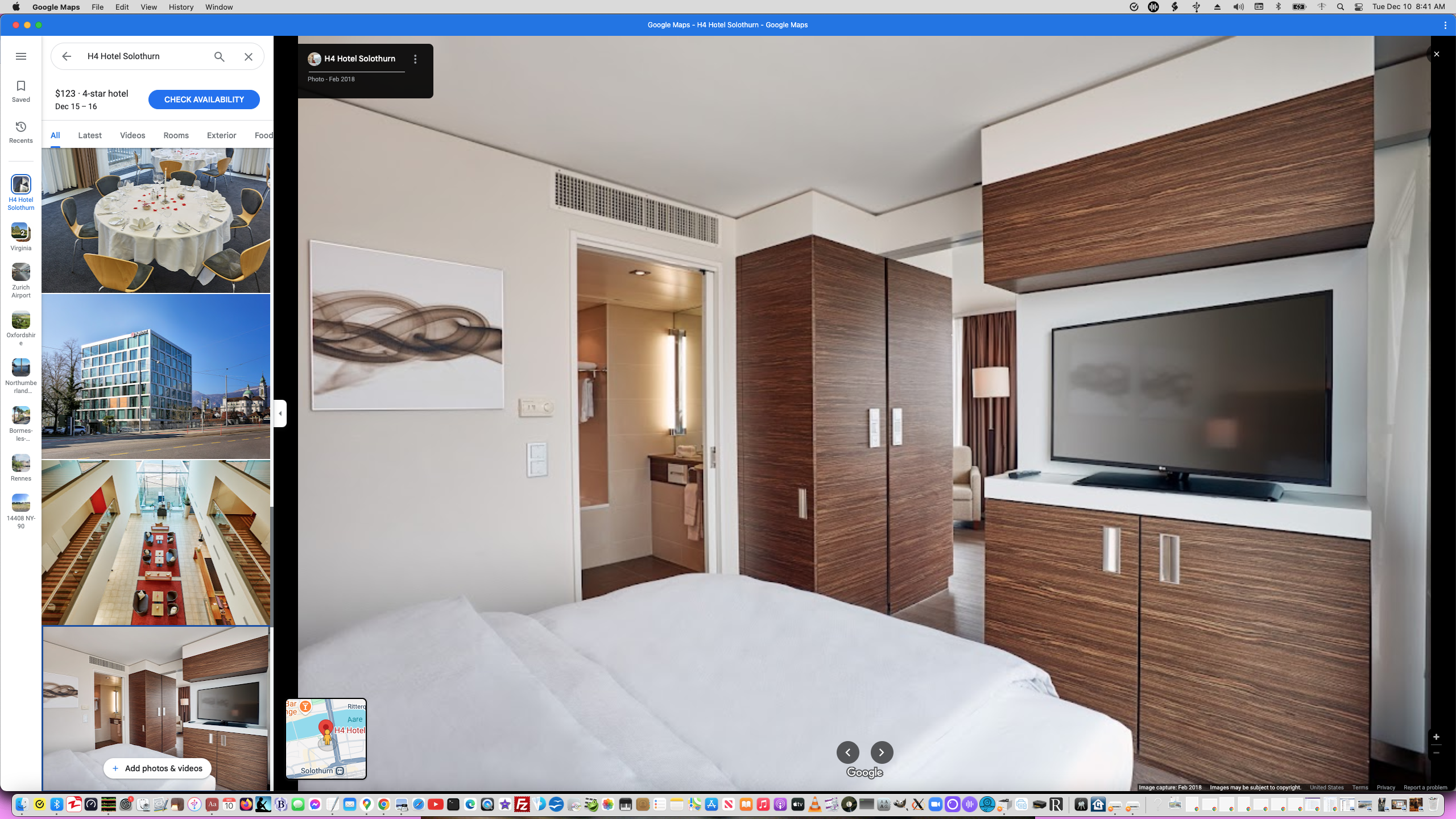The width and height of the screenshot is (1456, 819).
Task: Open the photo's three-dot options menu
Action: [415, 59]
